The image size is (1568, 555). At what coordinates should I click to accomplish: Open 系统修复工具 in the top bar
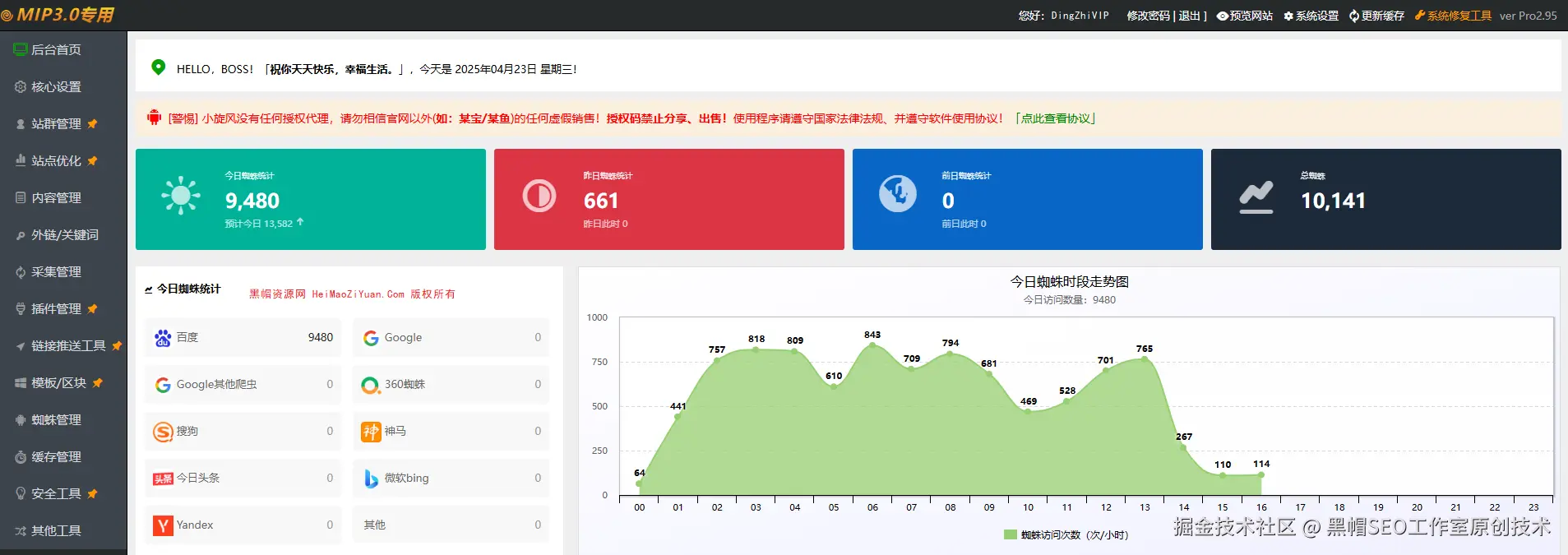click(x=1453, y=16)
